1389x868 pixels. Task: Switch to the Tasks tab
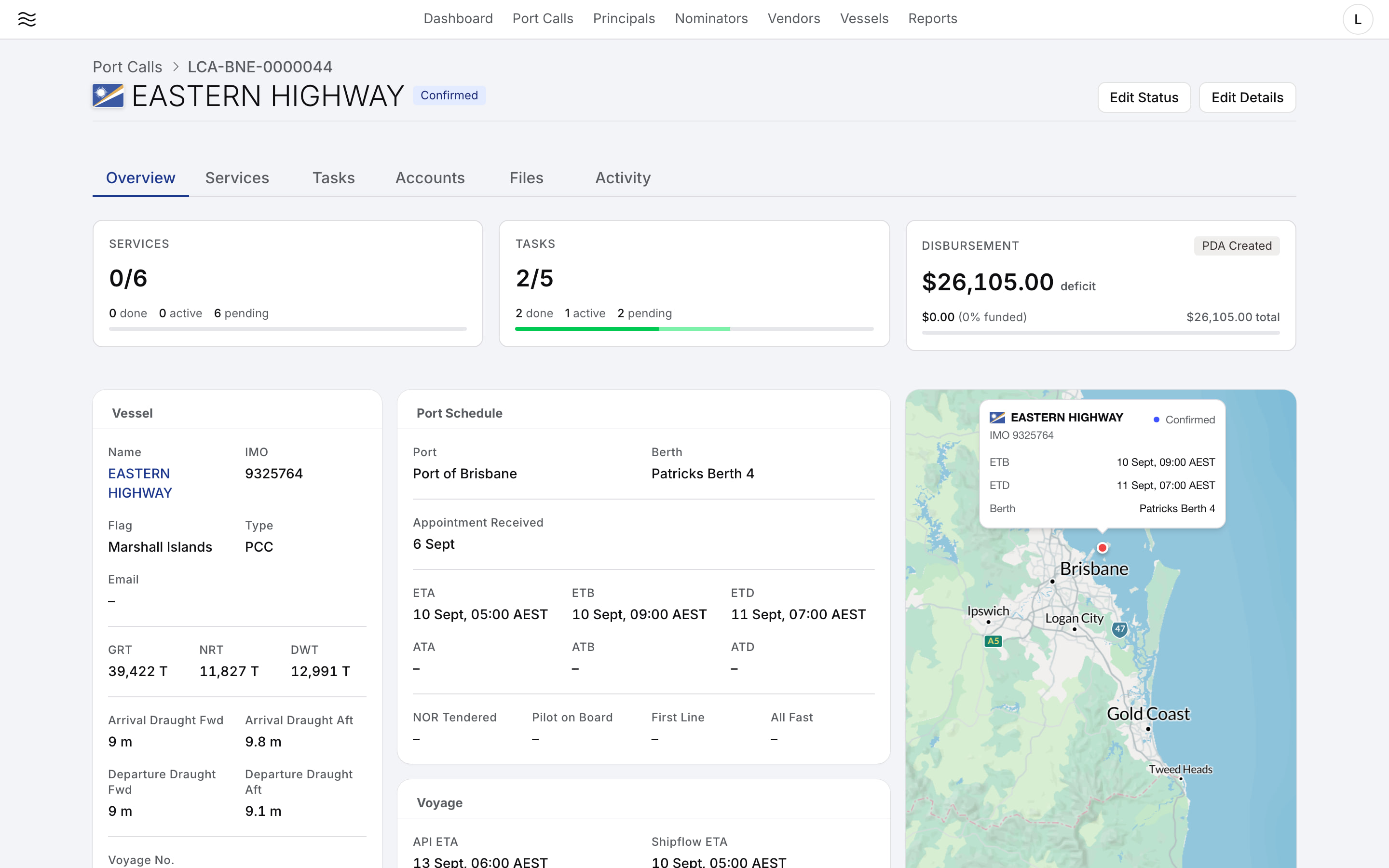coord(333,178)
